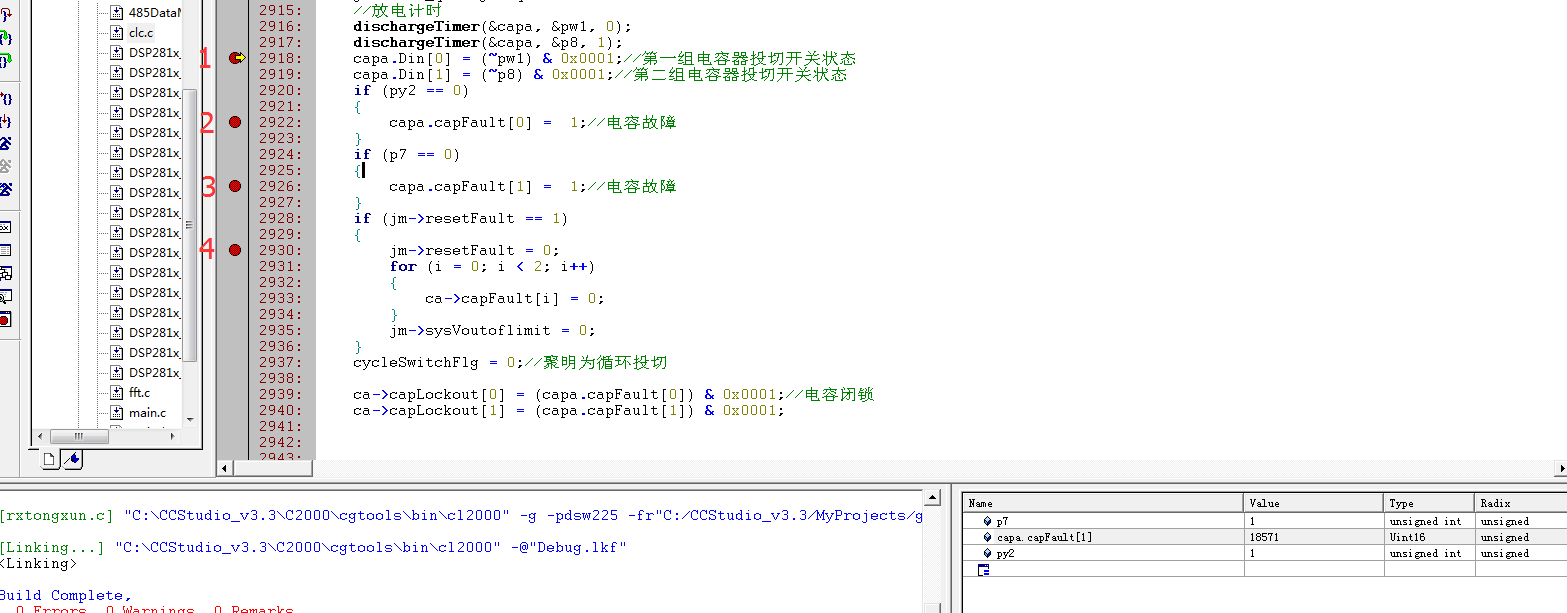The width and height of the screenshot is (1567, 613).
Task: Click the red-arrow Step Into debug icon
Action: 6,15
